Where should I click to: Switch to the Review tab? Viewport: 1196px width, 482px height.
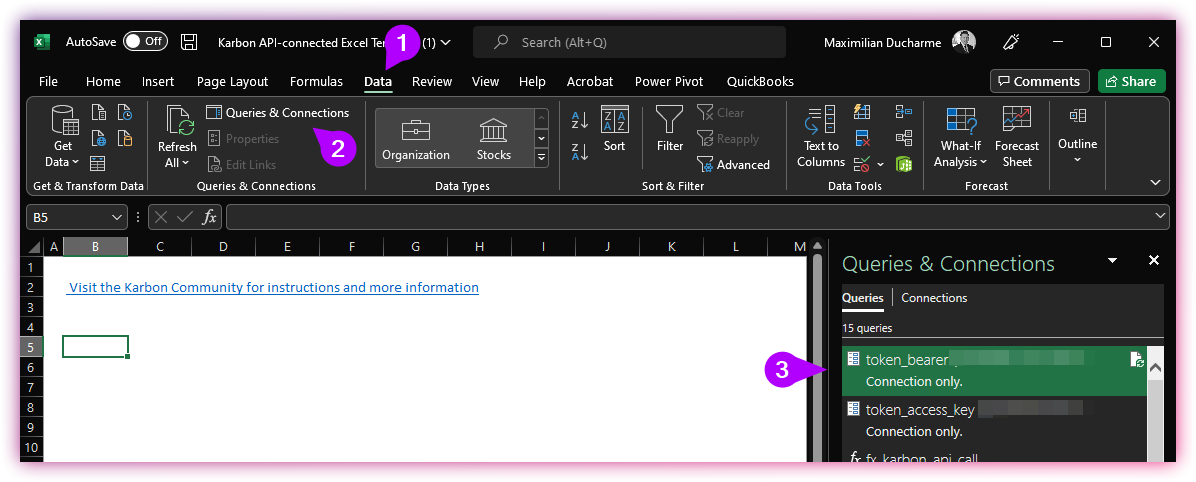[x=432, y=82]
